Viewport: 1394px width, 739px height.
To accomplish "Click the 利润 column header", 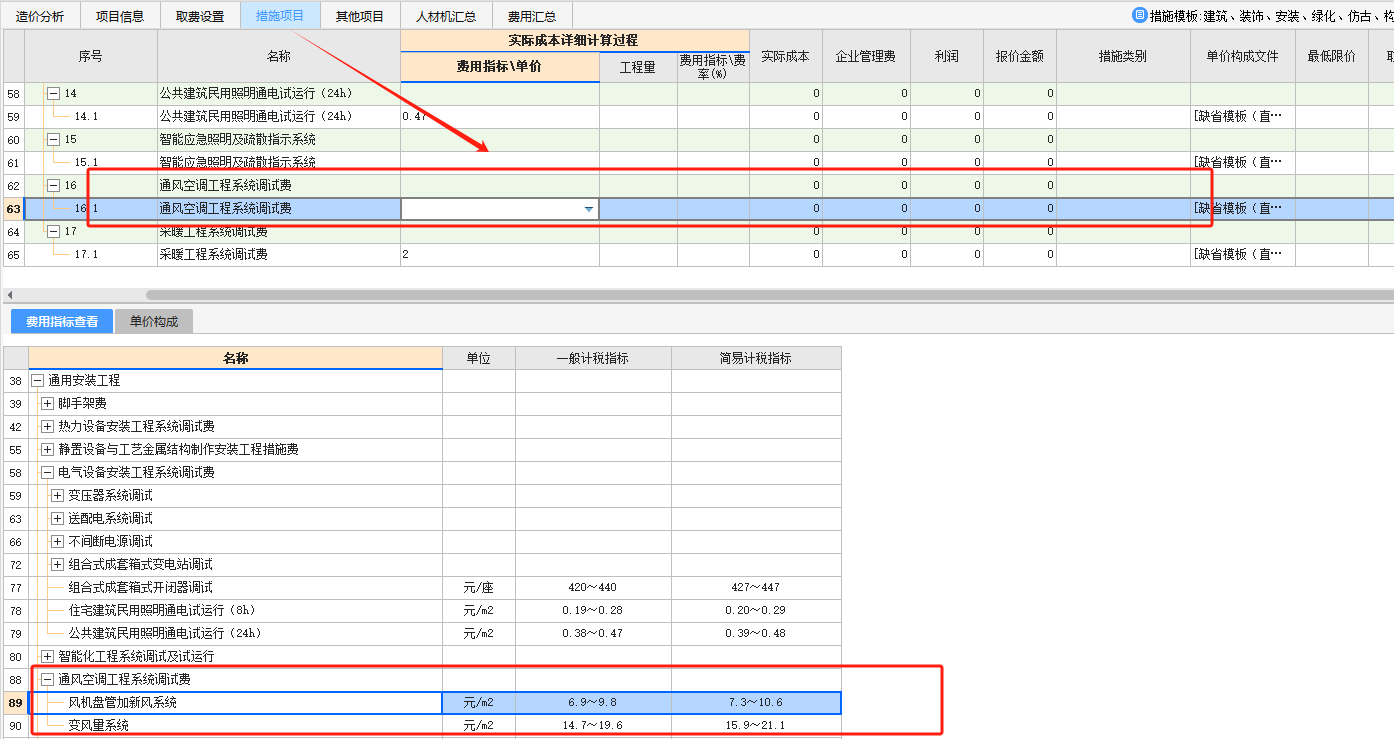I will pyautogui.click(x=947, y=56).
